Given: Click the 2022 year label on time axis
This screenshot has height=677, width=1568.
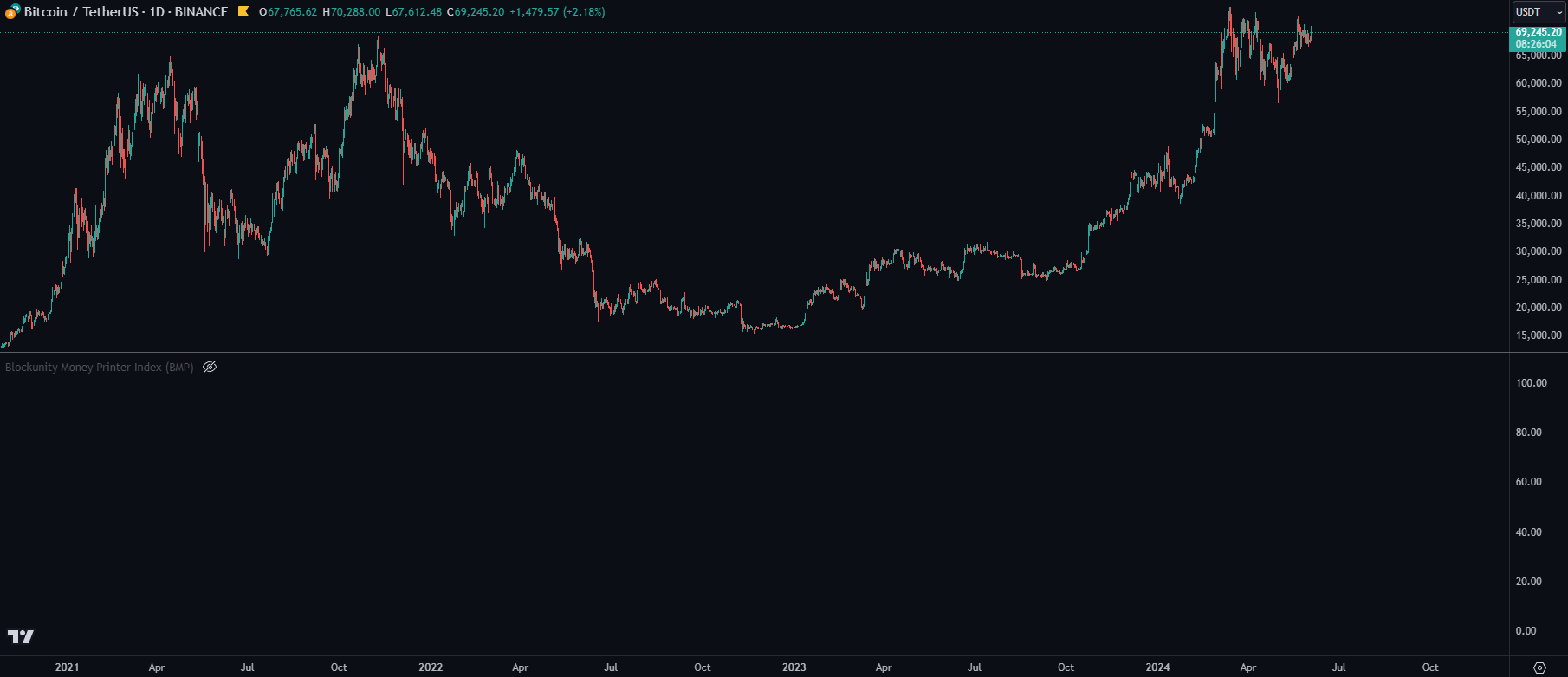Looking at the screenshot, I should [431, 667].
